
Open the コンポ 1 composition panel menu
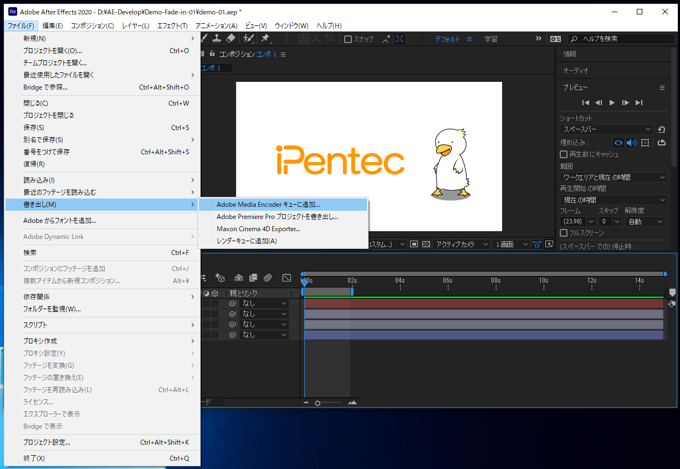click(283, 54)
